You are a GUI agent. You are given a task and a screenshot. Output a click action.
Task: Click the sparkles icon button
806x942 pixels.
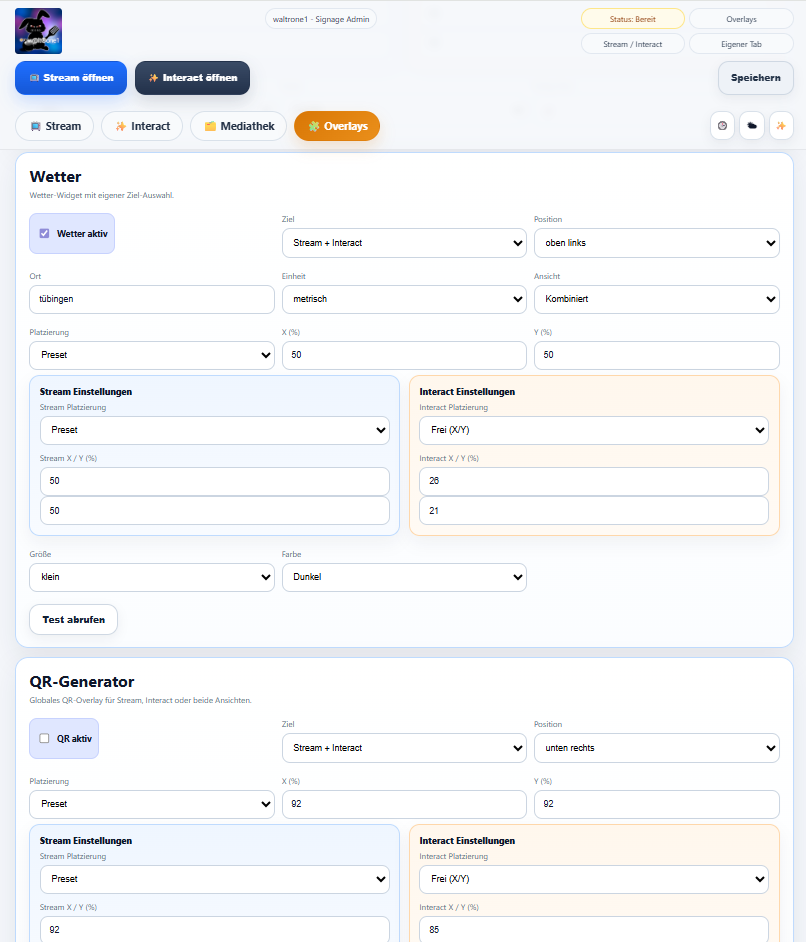[x=780, y=126]
